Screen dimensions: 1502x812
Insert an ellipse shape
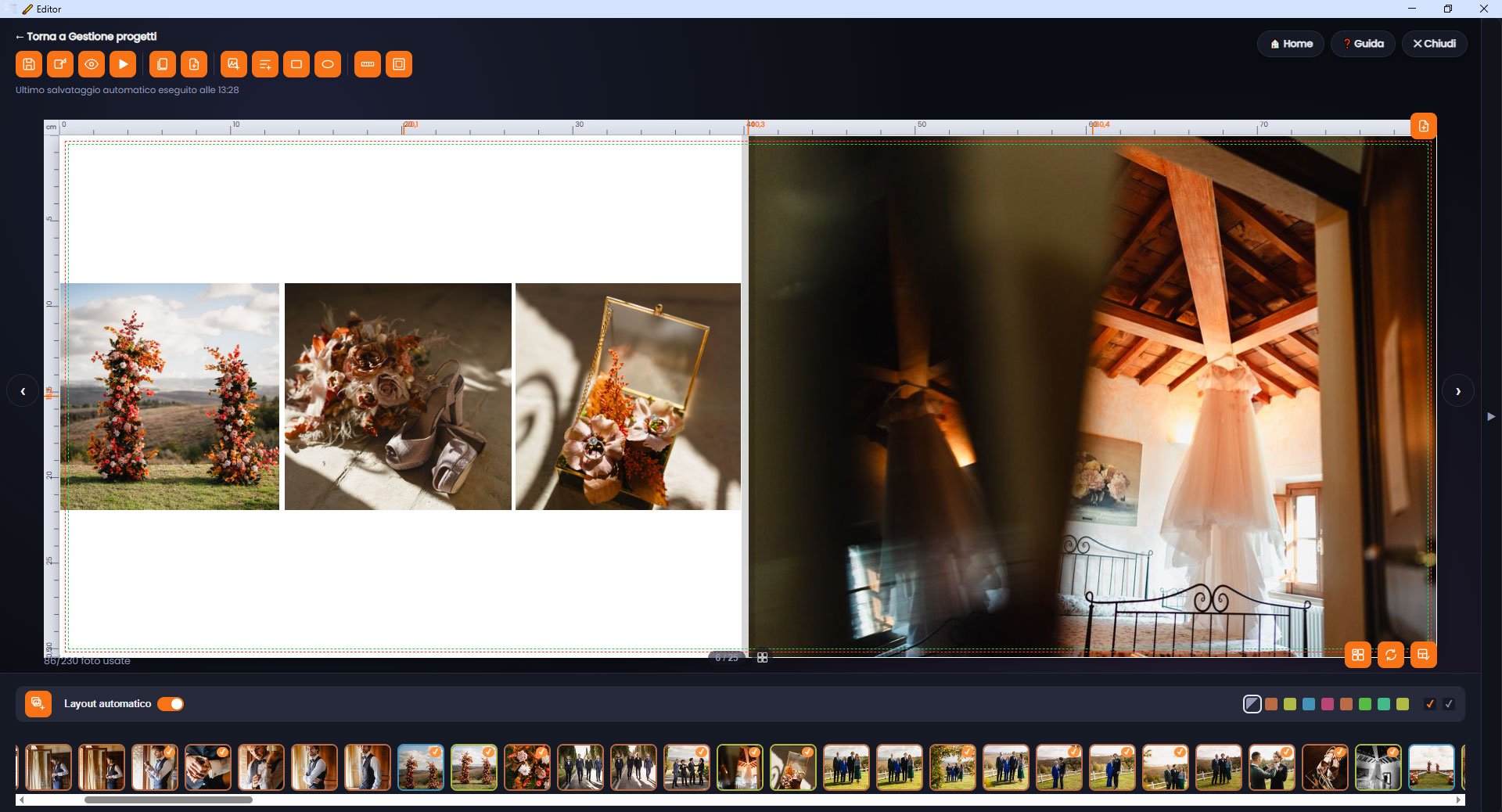pos(328,64)
